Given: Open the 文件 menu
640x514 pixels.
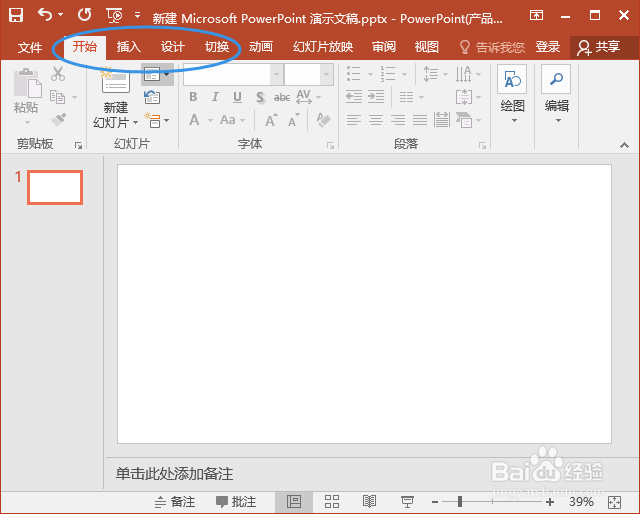Looking at the screenshot, I should (x=30, y=47).
